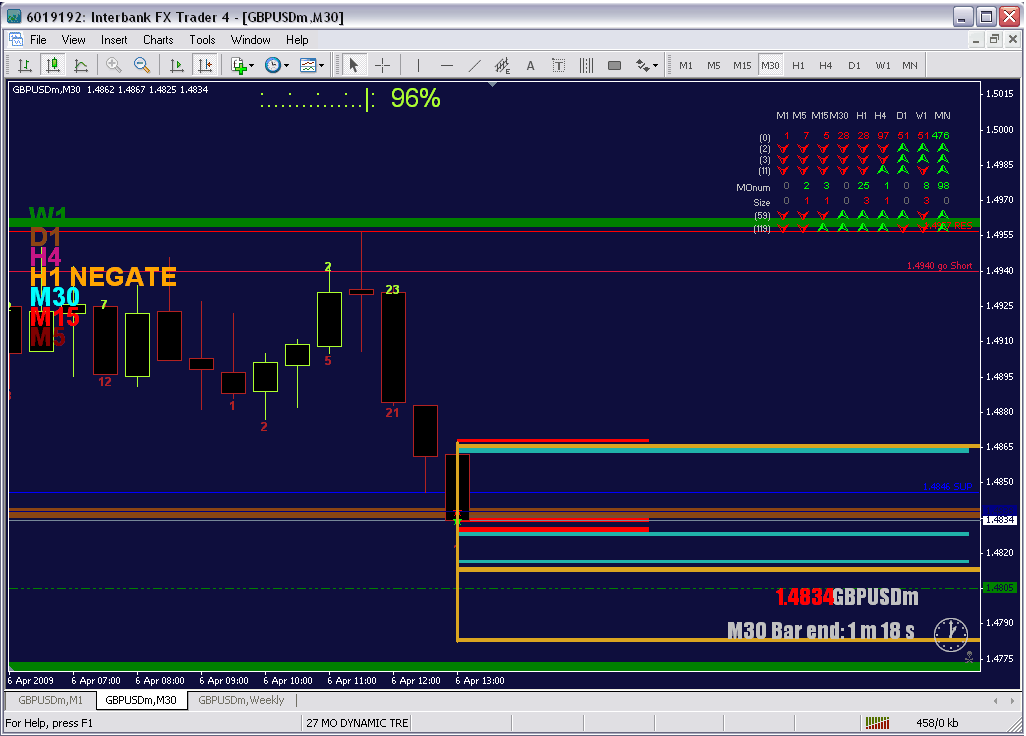Click the '6 Apr 13:00' time axis label

point(480,680)
